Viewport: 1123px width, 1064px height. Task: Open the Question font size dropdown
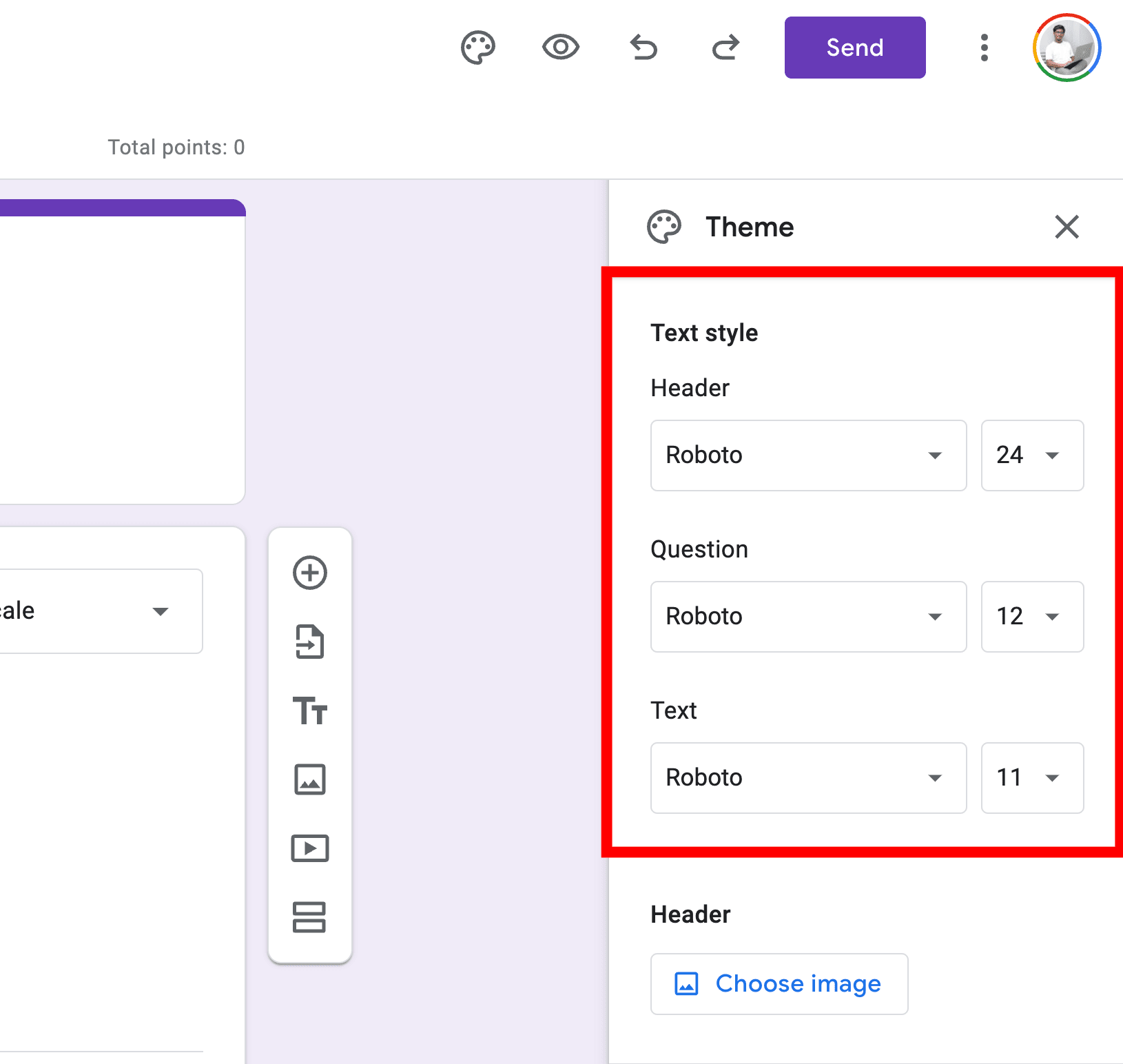click(x=1031, y=617)
